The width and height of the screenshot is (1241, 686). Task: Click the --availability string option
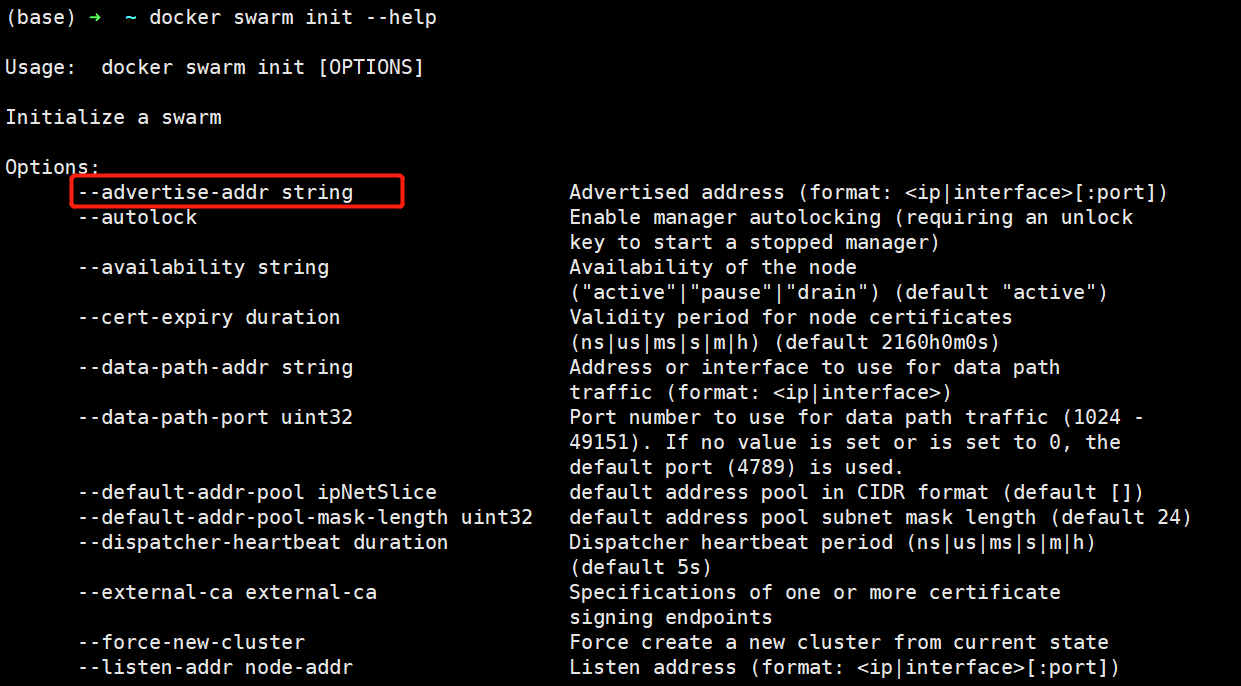tap(204, 267)
